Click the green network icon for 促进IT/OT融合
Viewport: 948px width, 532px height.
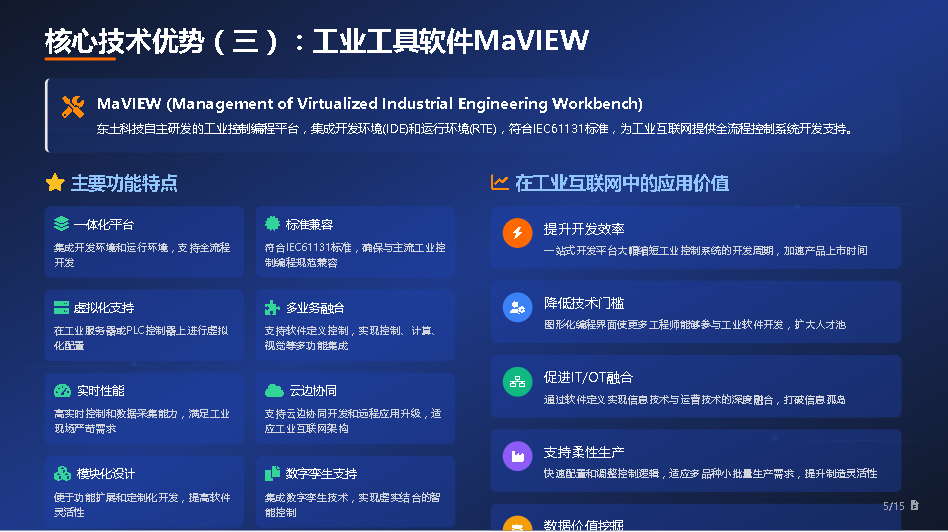point(518,381)
